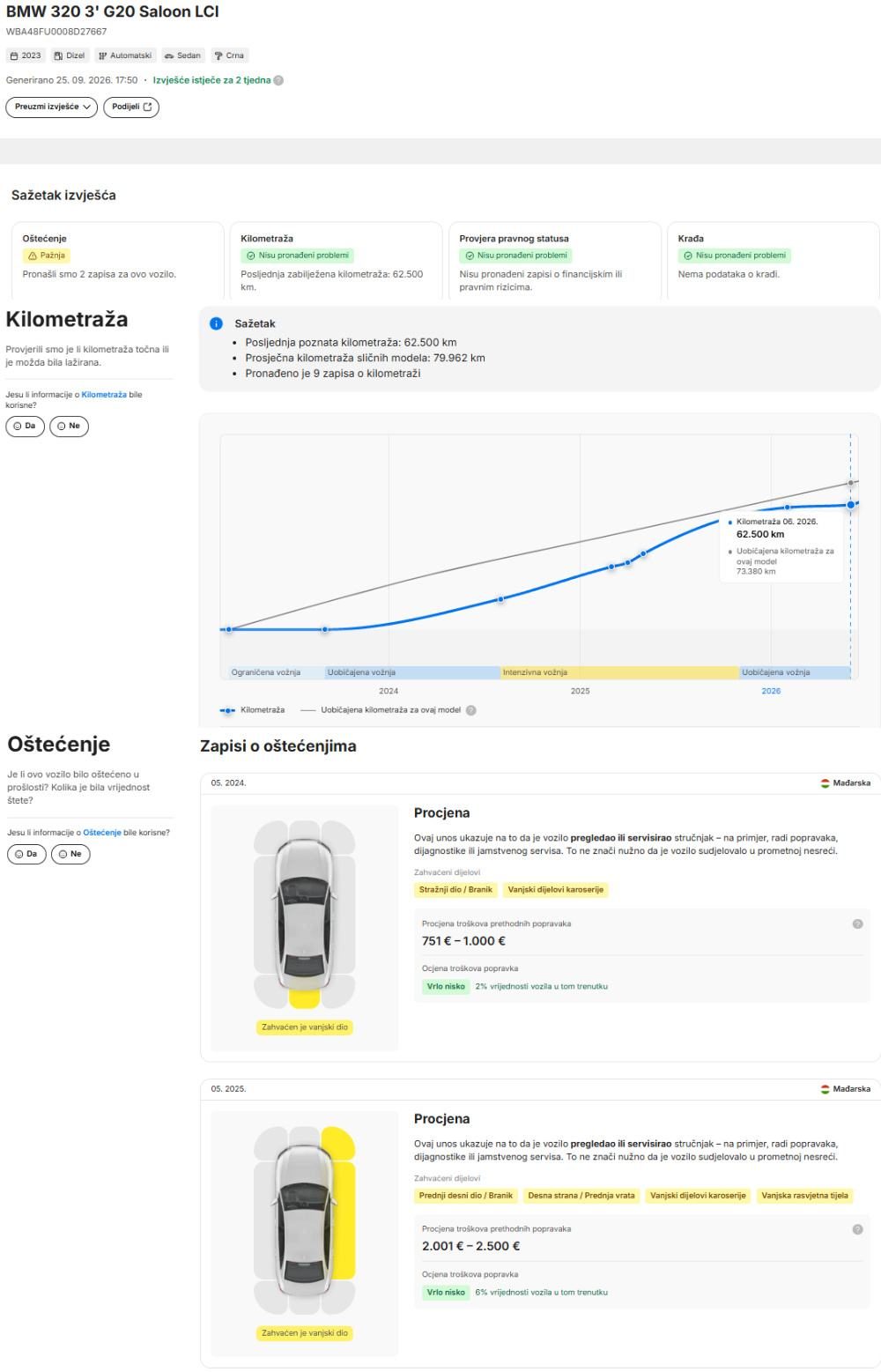Screen dimensions: 881x1372
Task: Click the warning triangle icon in the Pažnja badge
Action: (33, 256)
